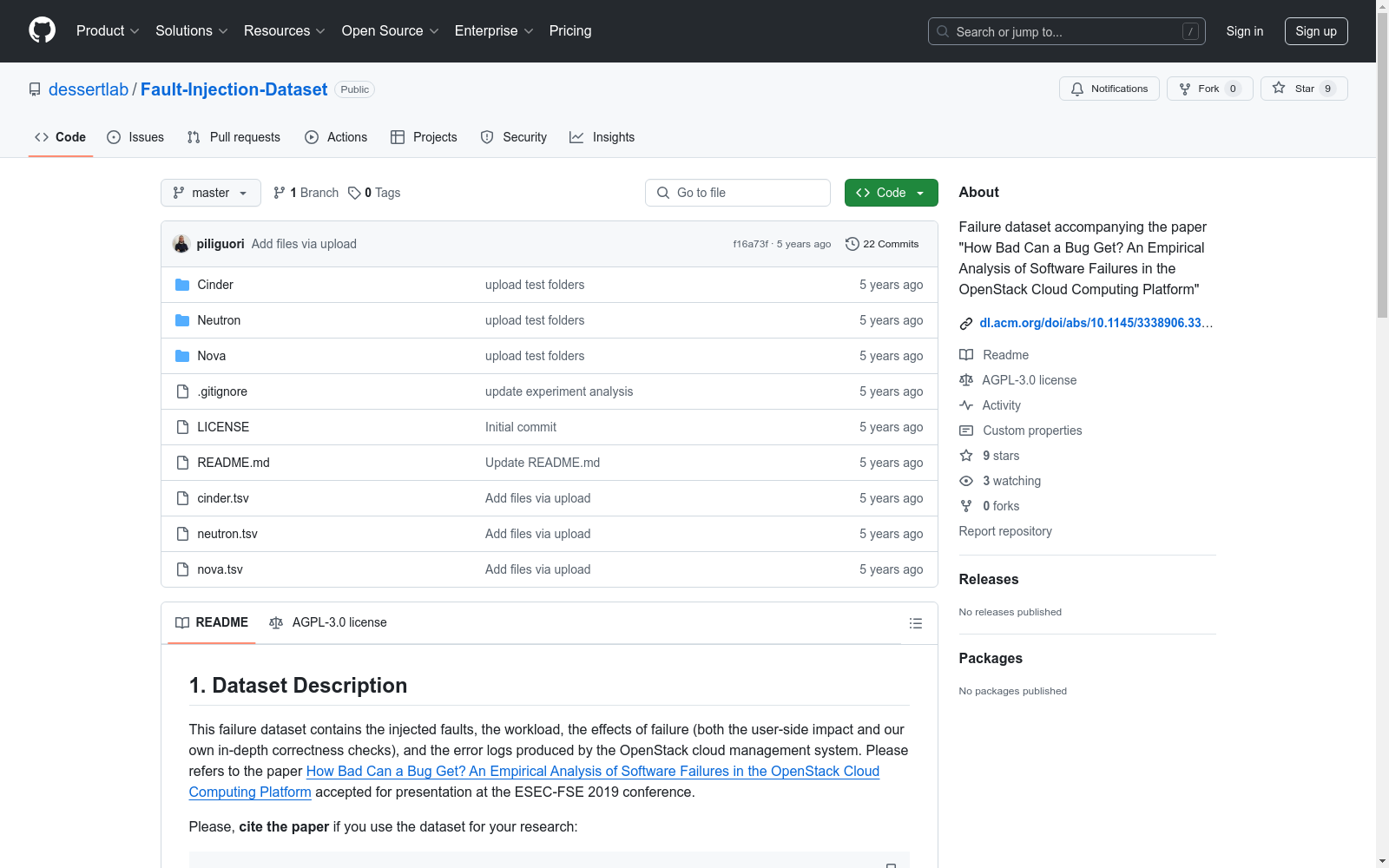Screen dimensions: 1389x868
Task: Open the master branch dropdown
Action: pyautogui.click(x=211, y=193)
